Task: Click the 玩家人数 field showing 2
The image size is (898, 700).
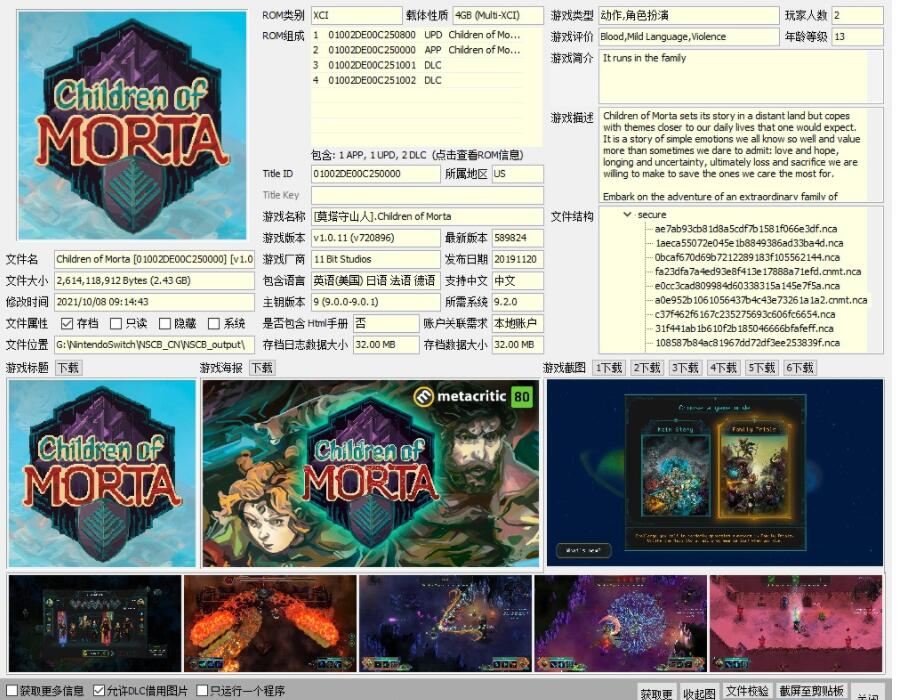Action: coord(857,15)
